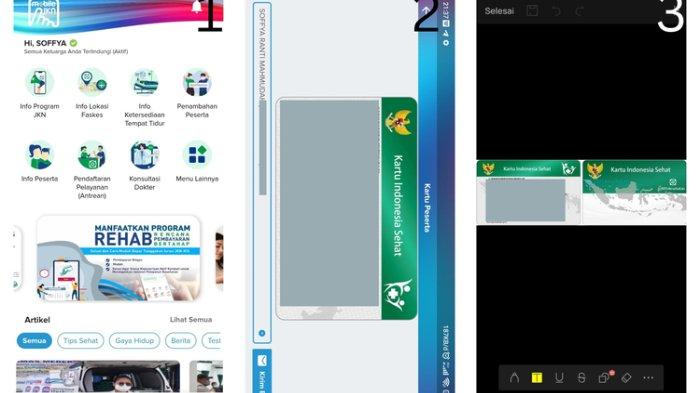The height and width of the screenshot is (393, 700).
Task: Select the strikethrough tool in bottom toolbar
Action: pyautogui.click(x=581, y=378)
